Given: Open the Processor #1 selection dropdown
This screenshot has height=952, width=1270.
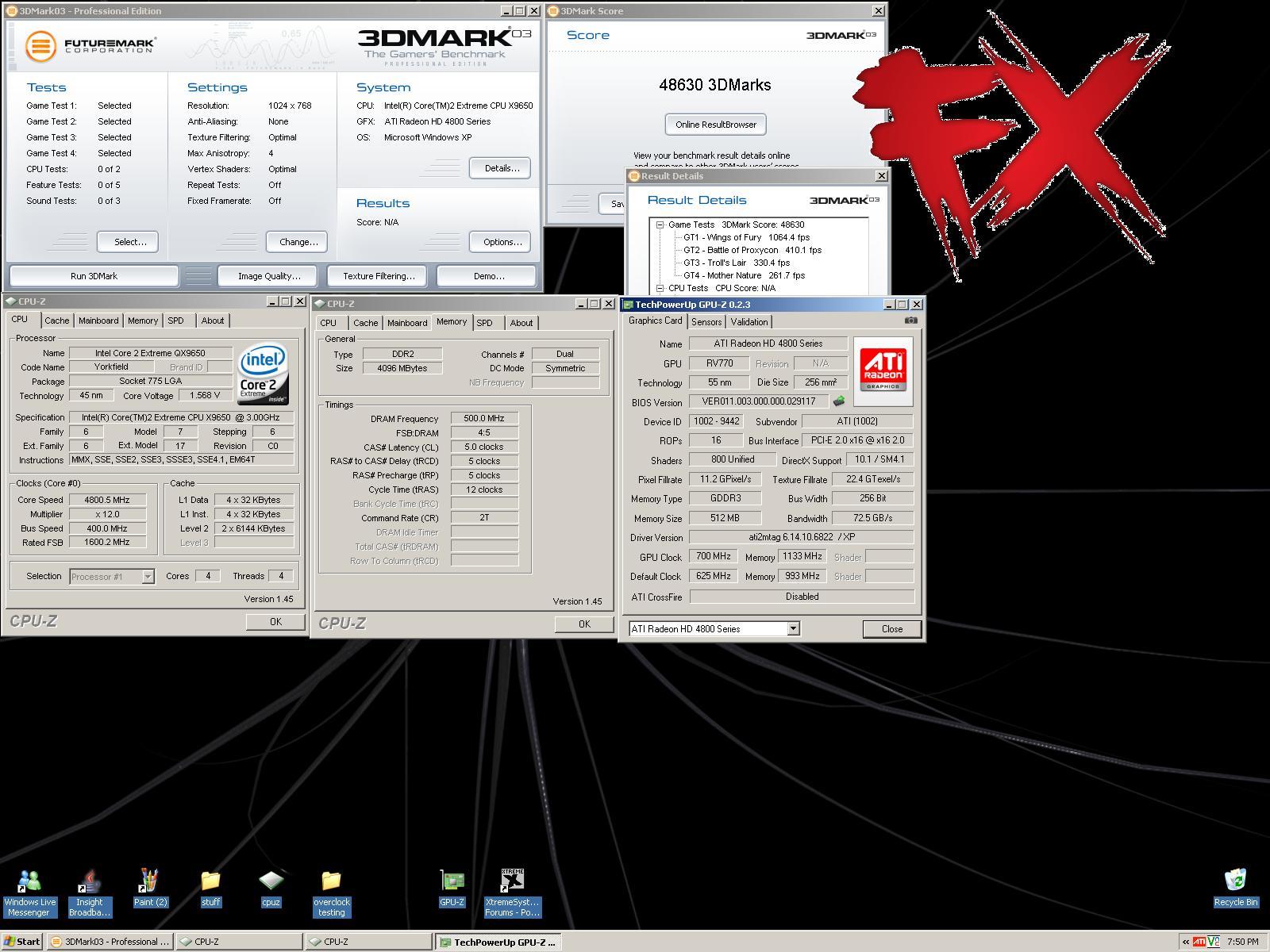Looking at the screenshot, I should [x=148, y=577].
